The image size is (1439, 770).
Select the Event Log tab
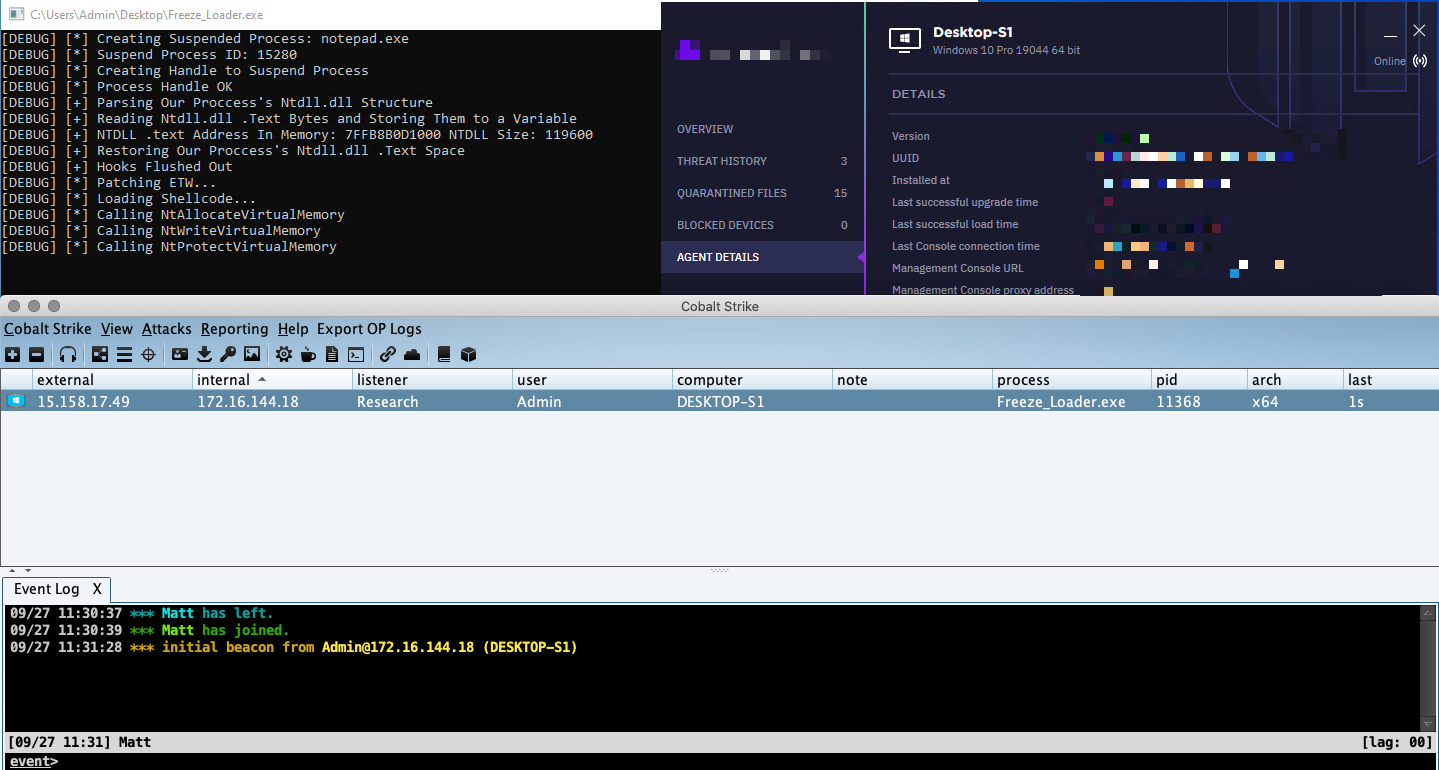click(x=46, y=589)
